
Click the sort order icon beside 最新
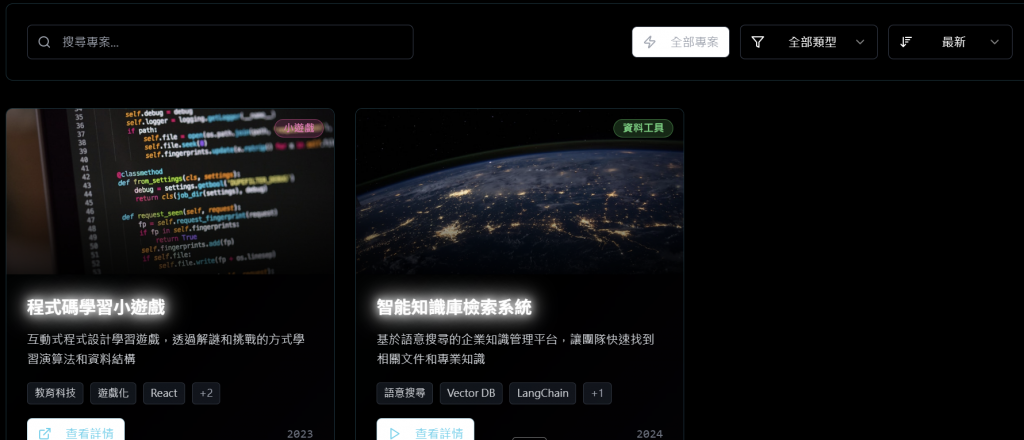(x=906, y=42)
